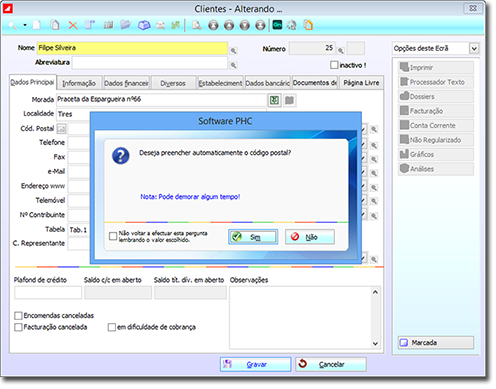Click the Dossiers option button
The height and width of the screenshot is (389, 496).
tap(436, 96)
